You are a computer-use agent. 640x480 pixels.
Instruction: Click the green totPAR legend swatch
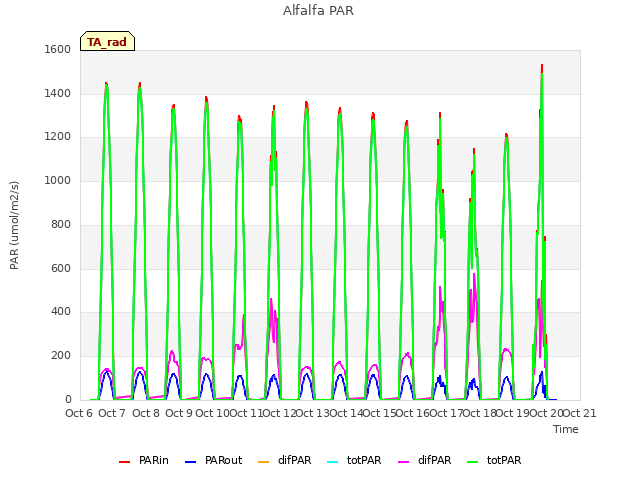pos(472,462)
